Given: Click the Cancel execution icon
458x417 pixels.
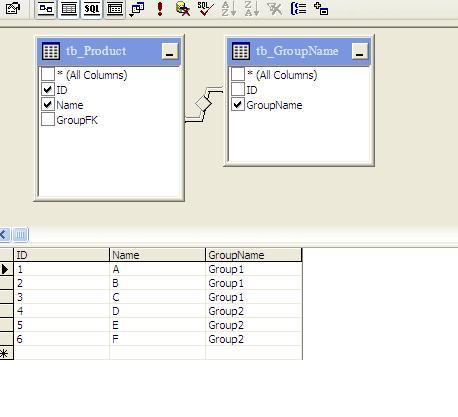Looking at the screenshot, I should 183,9.
